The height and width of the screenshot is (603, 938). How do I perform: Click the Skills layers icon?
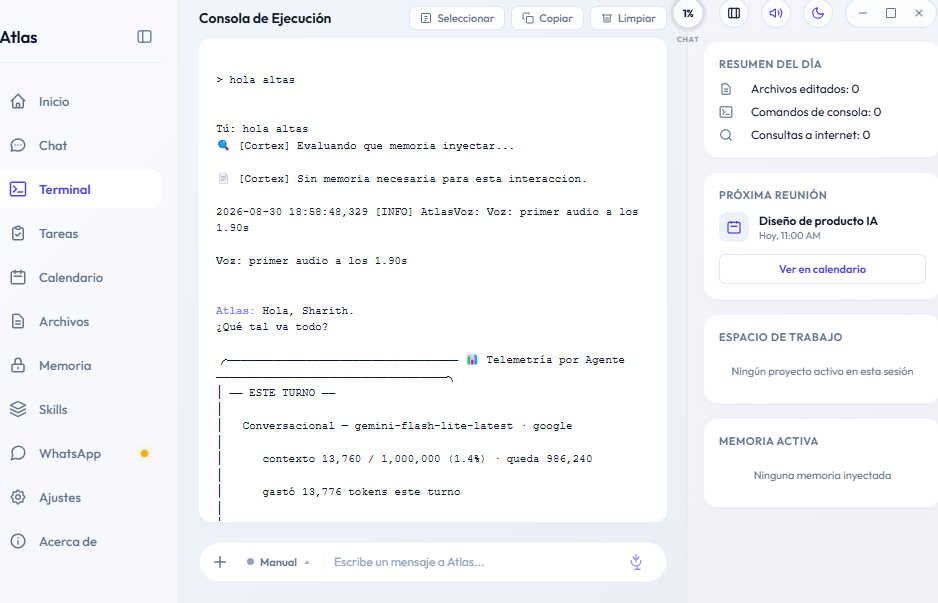pyautogui.click(x=18, y=409)
